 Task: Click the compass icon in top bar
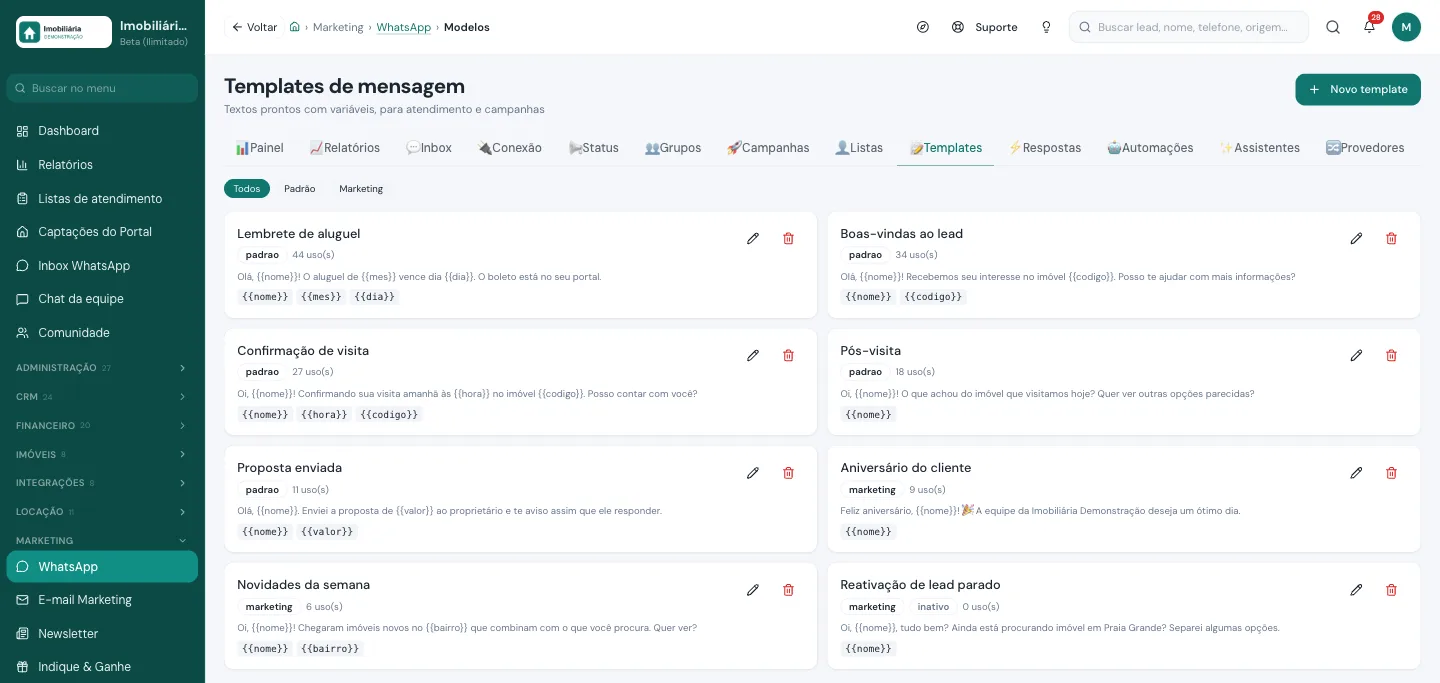coord(923,27)
